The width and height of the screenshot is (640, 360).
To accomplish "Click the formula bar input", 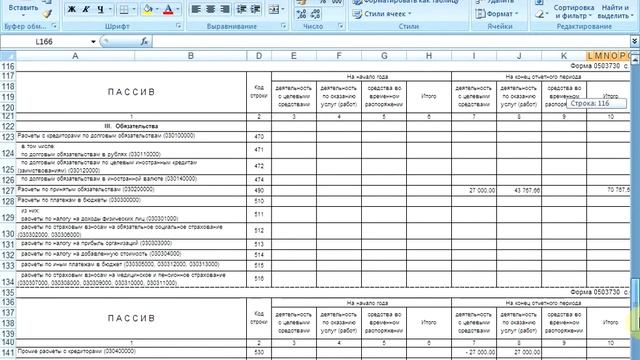I will coord(391,42).
